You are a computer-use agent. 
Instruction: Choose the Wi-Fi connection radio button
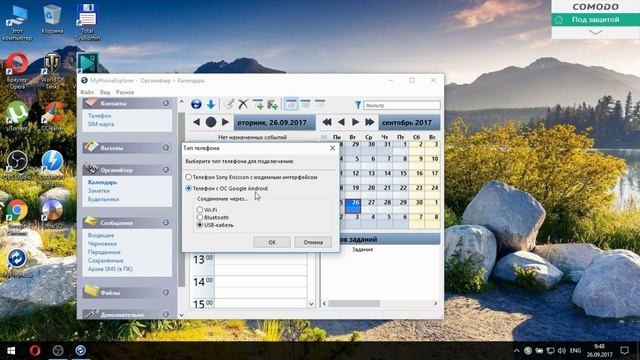[x=200, y=210]
